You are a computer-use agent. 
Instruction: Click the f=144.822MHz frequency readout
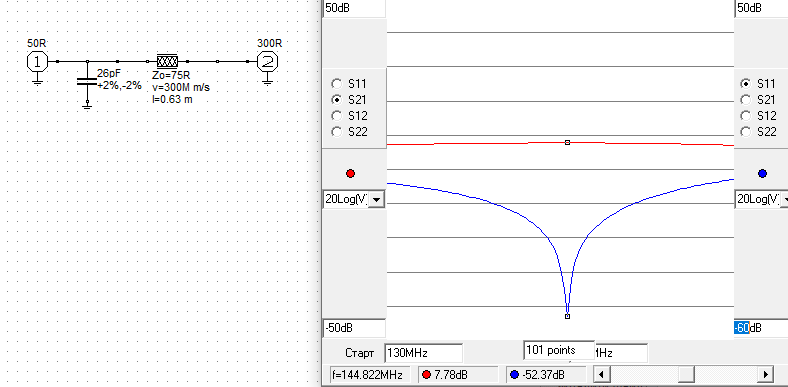pyautogui.click(x=370, y=375)
